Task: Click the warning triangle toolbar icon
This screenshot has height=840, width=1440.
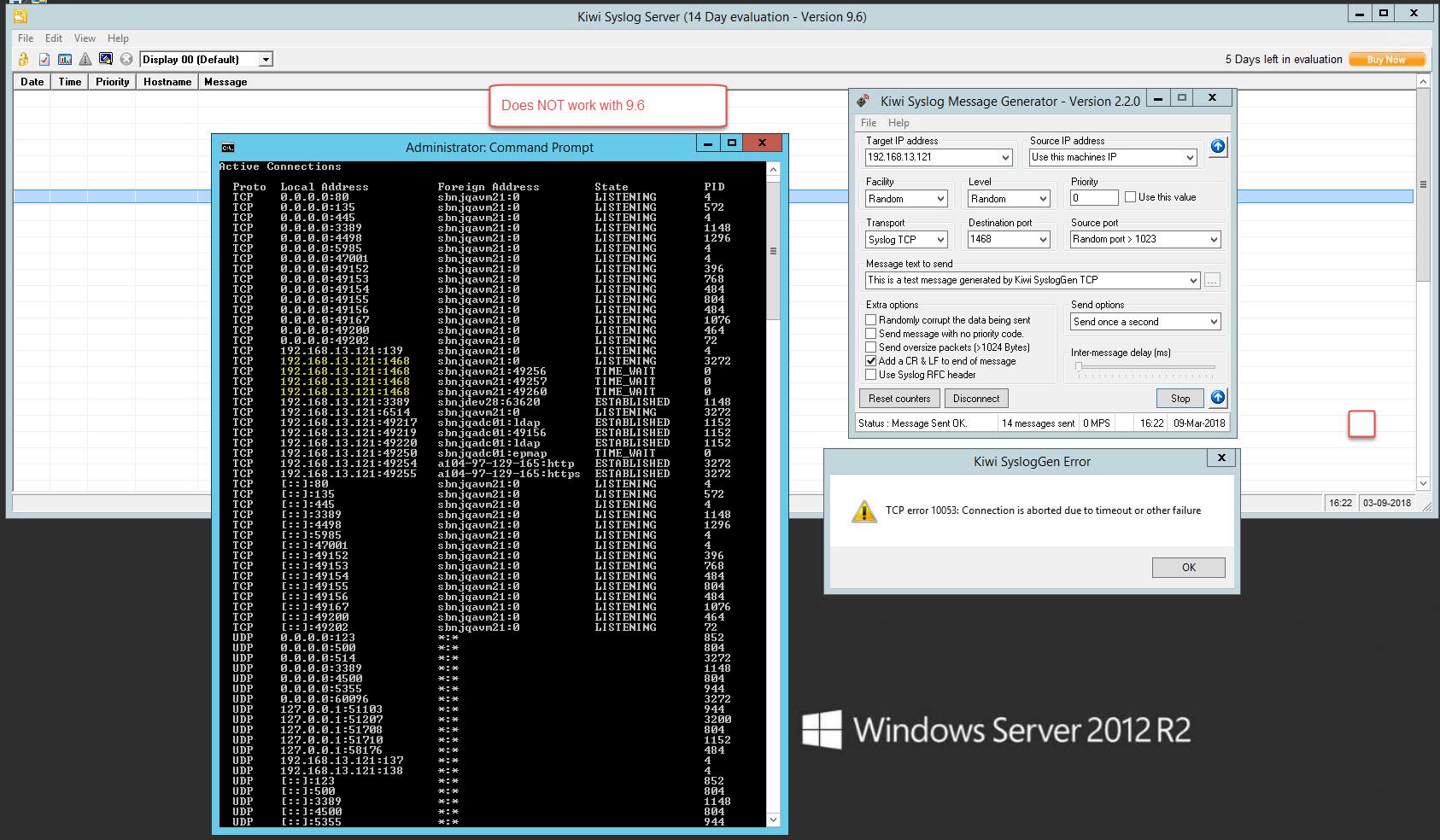Action: [x=85, y=59]
